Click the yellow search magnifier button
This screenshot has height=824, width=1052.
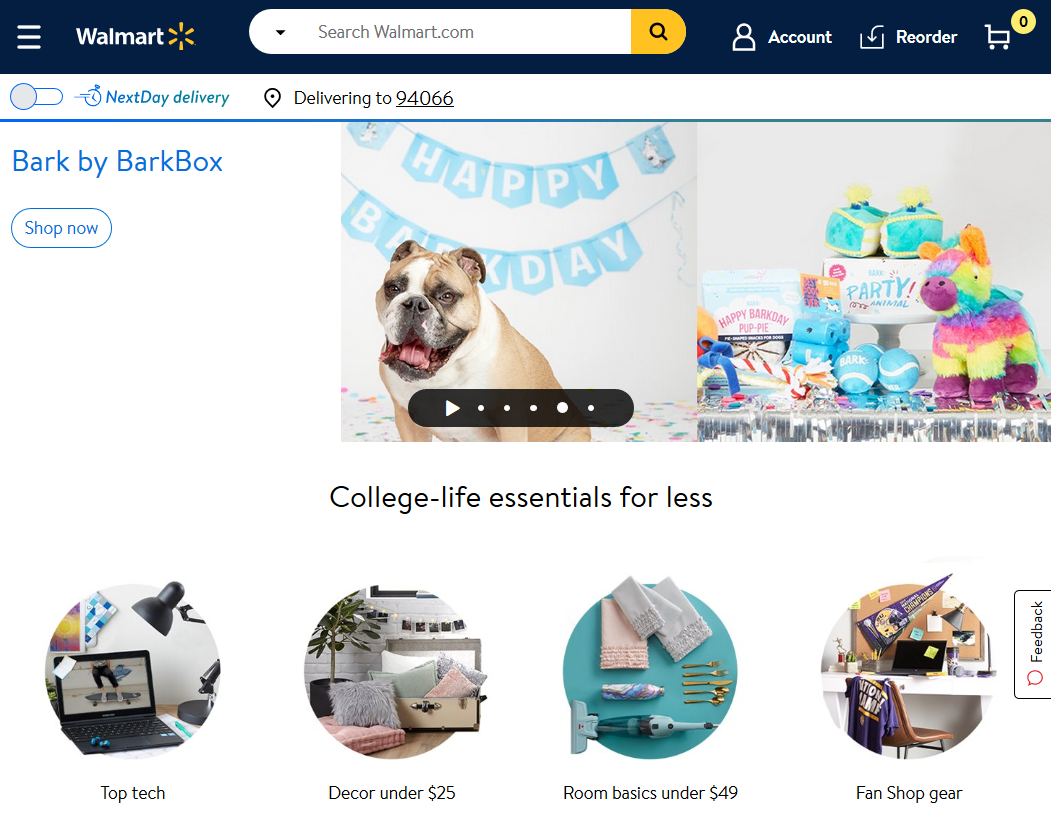click(x=658, y=32)
